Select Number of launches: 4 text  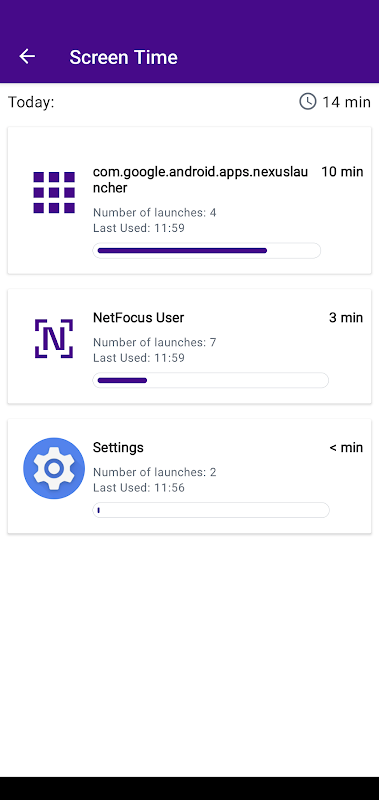point(155,212)
